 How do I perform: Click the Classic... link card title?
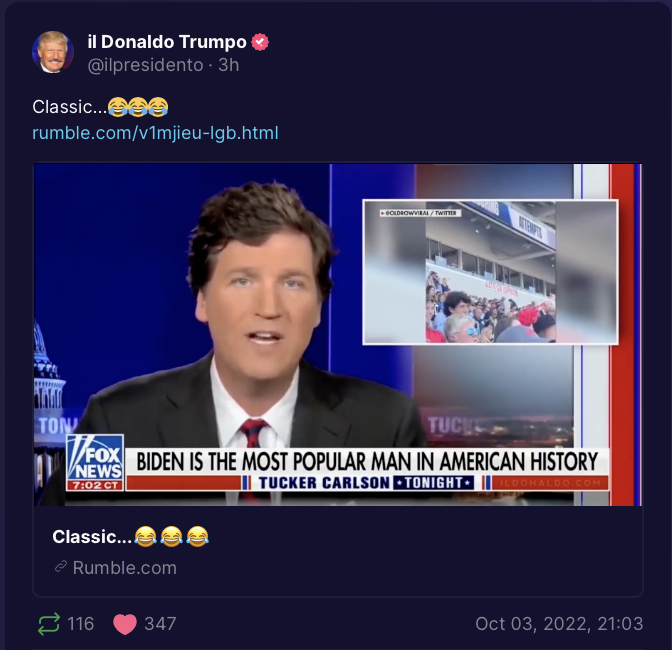click(131, 536)
